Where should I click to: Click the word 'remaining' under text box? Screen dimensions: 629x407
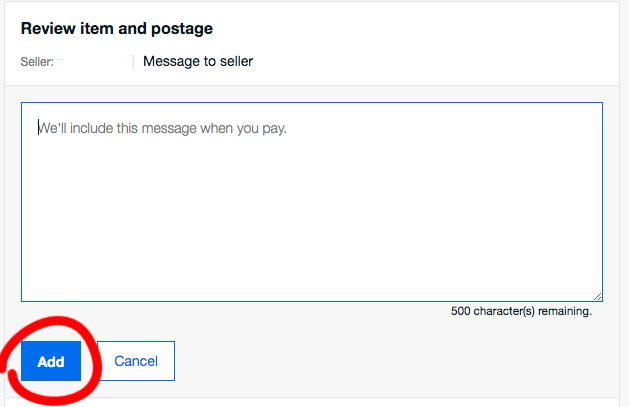[x=565, y=311]
